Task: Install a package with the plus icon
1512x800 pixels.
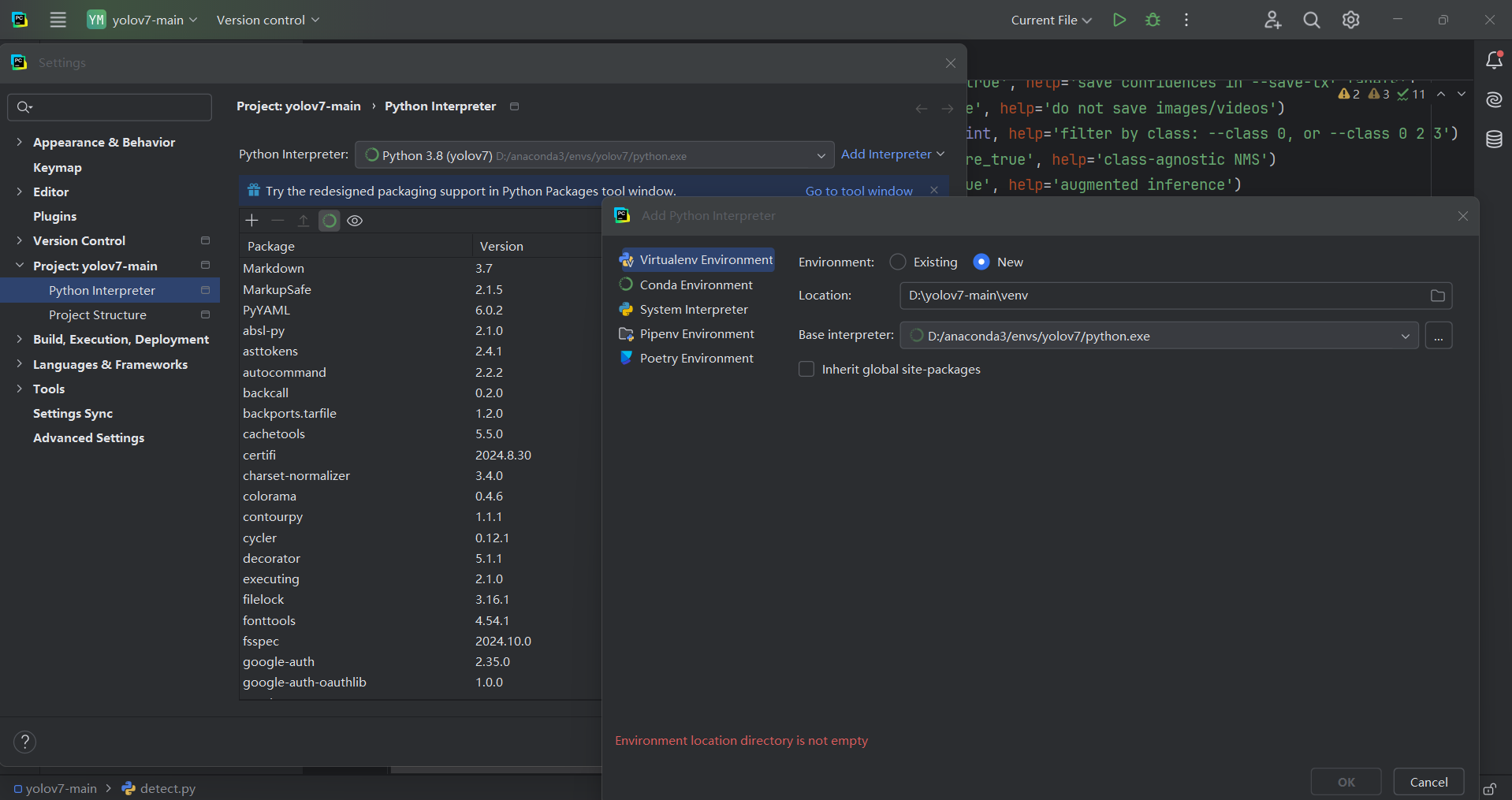Action: [251, 221]
